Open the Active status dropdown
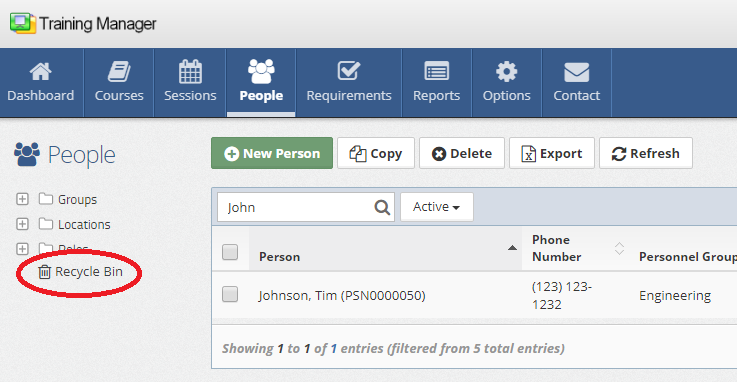737x382 pixels. coord(437,207)
